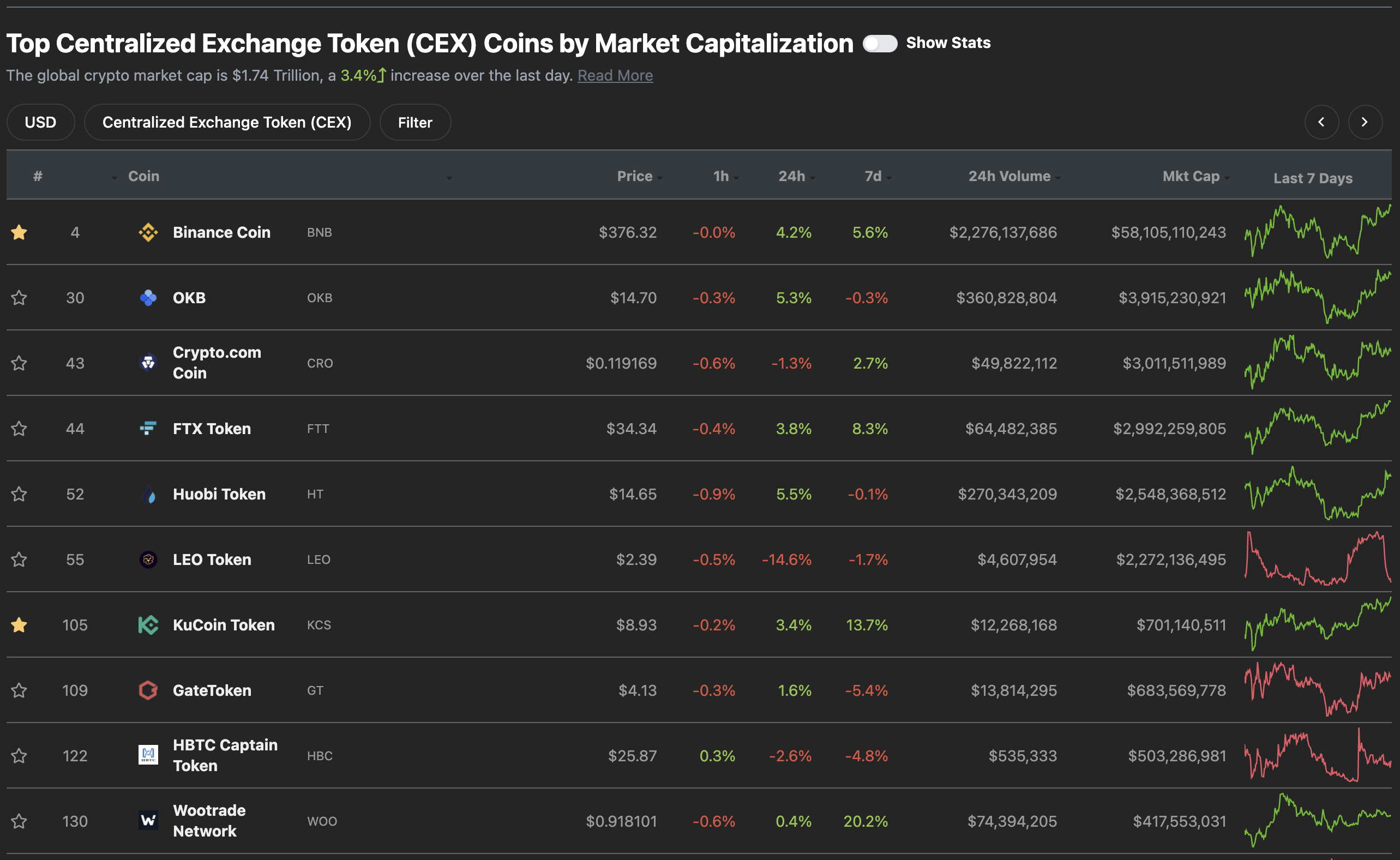Switch to the USD currency option
The image size is (1400, 860).
coord(40,122)
